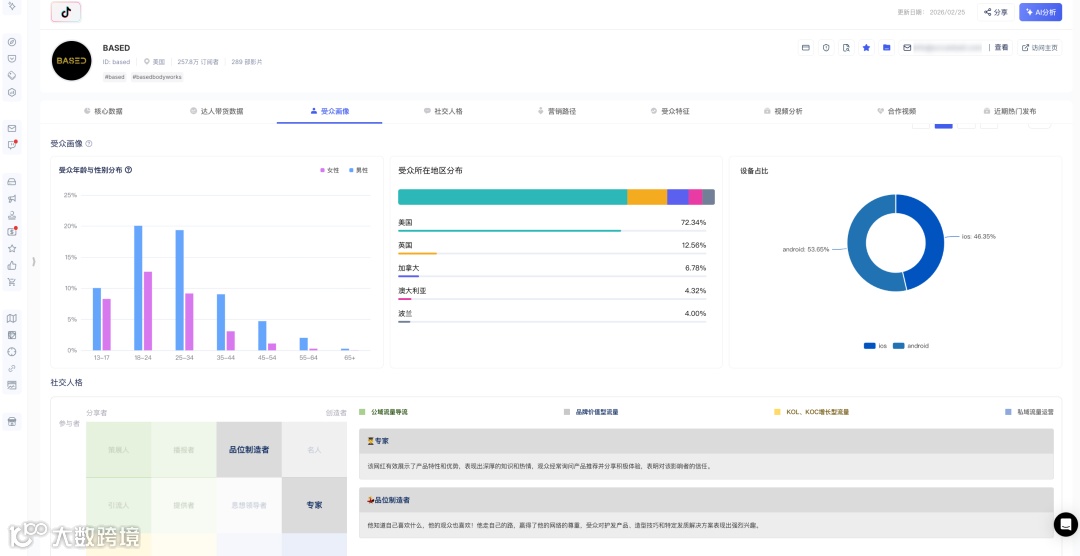Click the 分享 share button
Screen dimensions: 1080x556
pyautogui.click(x=995, y=12)
